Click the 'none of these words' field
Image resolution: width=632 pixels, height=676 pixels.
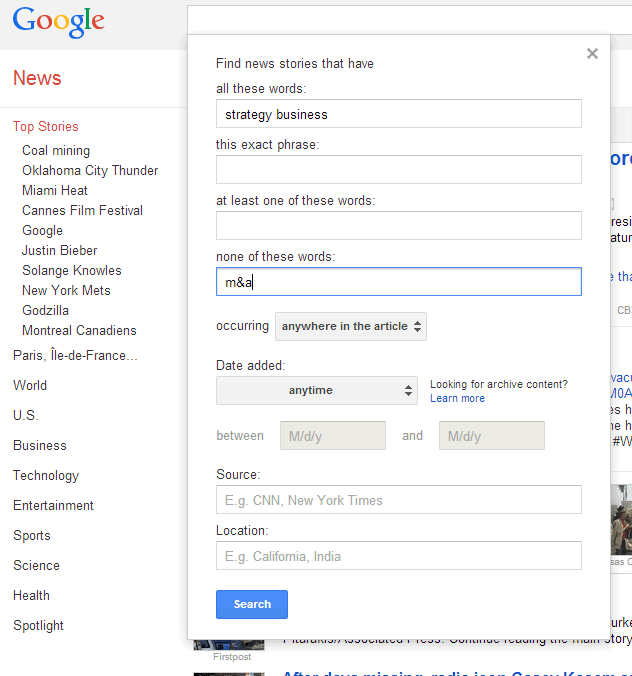tap(399, 282)
